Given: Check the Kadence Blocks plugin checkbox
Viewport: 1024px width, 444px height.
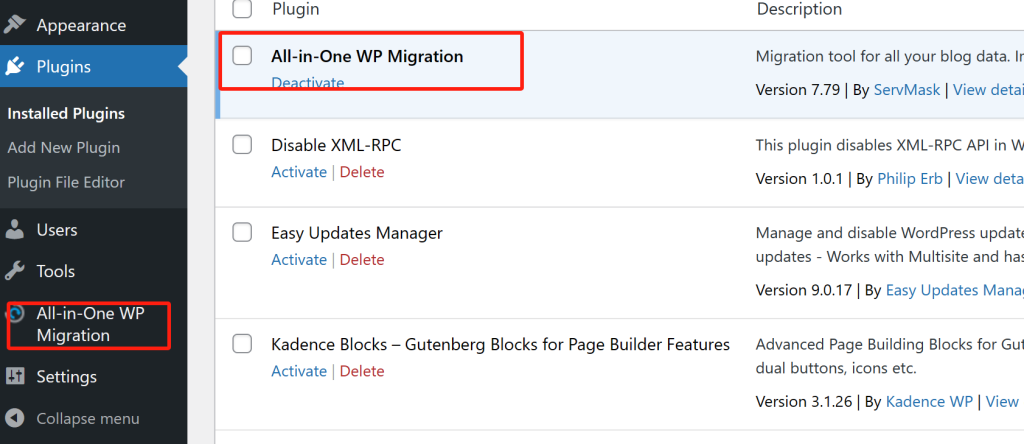Looking at the screenshot, I should (x=242, y=343).
